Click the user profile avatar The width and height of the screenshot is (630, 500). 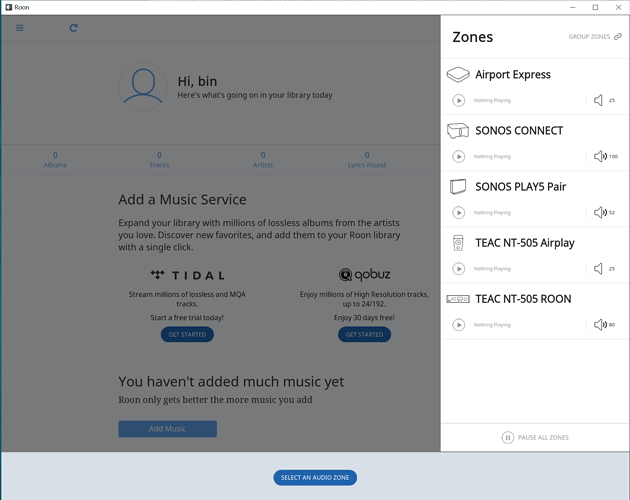click(143, 86)
